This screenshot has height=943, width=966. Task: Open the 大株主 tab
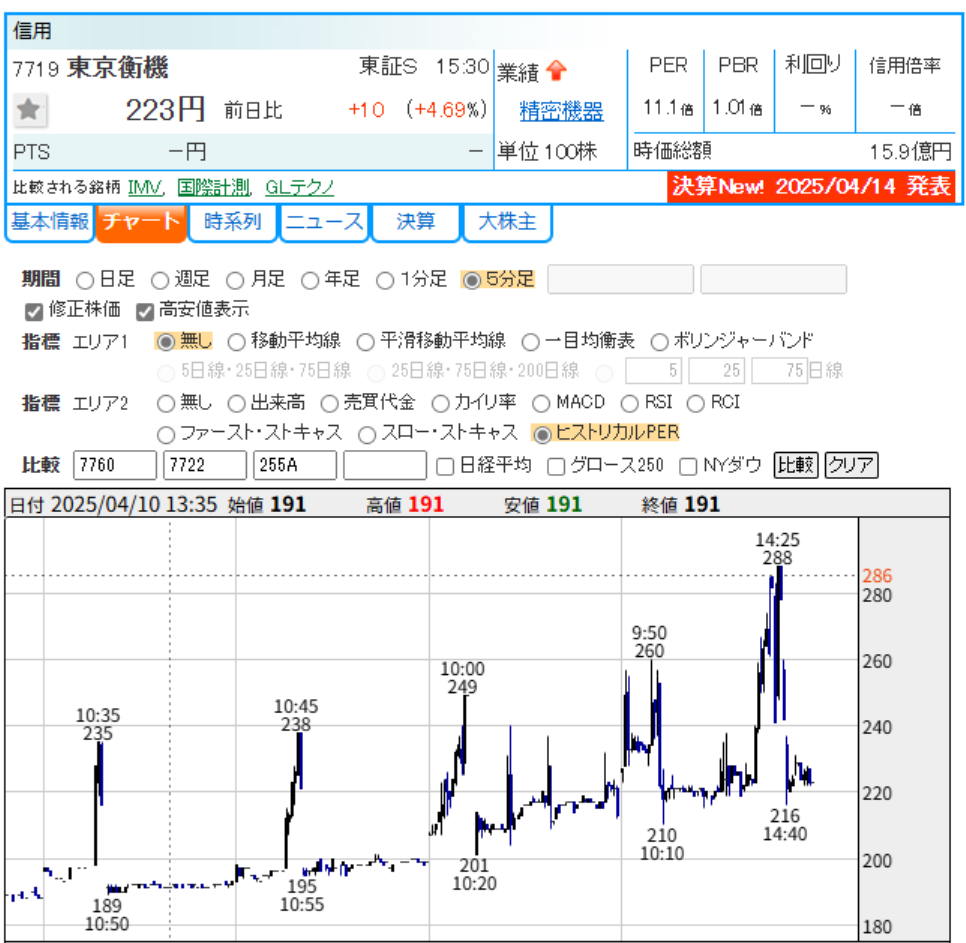click(507, 222)
